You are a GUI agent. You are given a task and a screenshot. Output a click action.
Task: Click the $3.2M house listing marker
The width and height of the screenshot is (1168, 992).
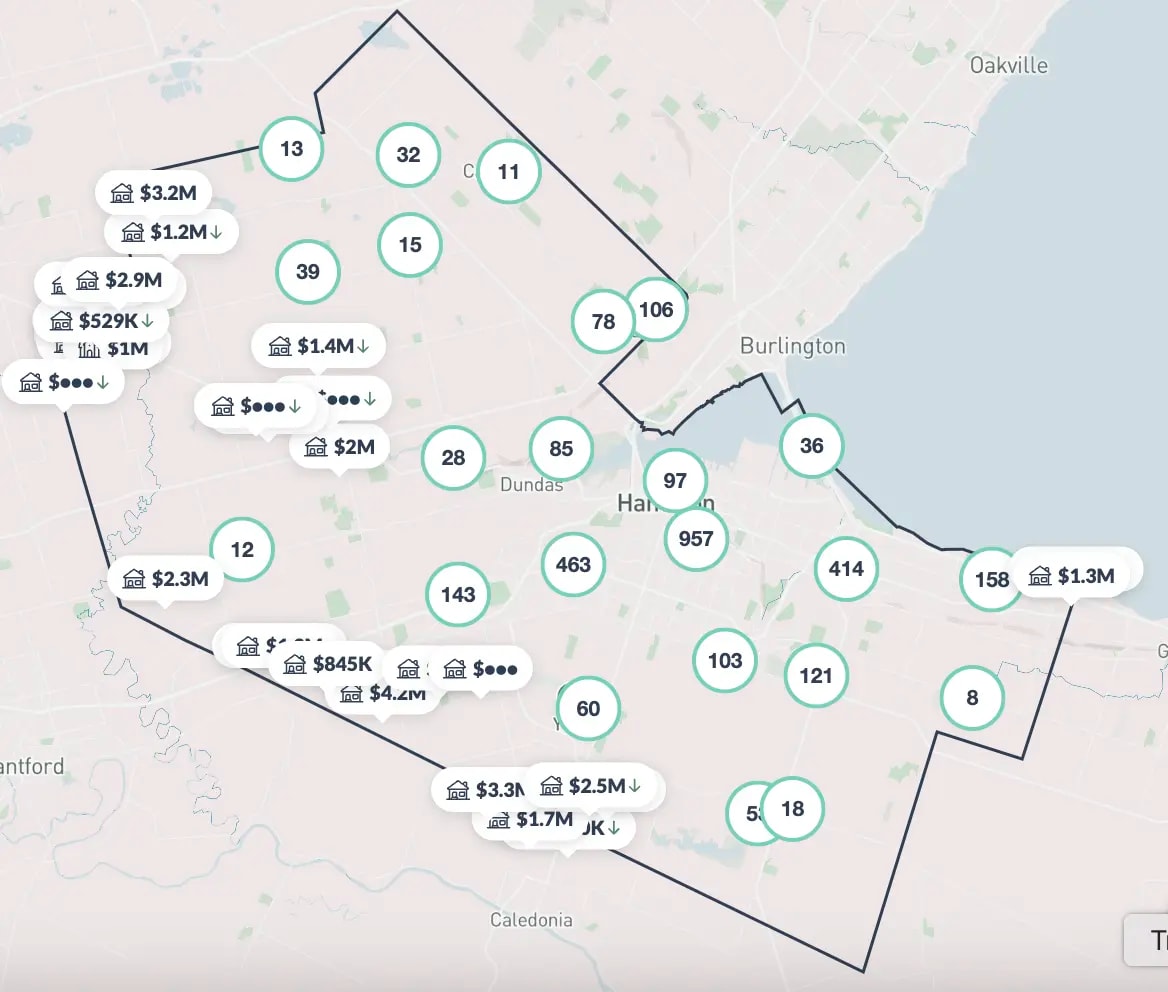(153, 193)
